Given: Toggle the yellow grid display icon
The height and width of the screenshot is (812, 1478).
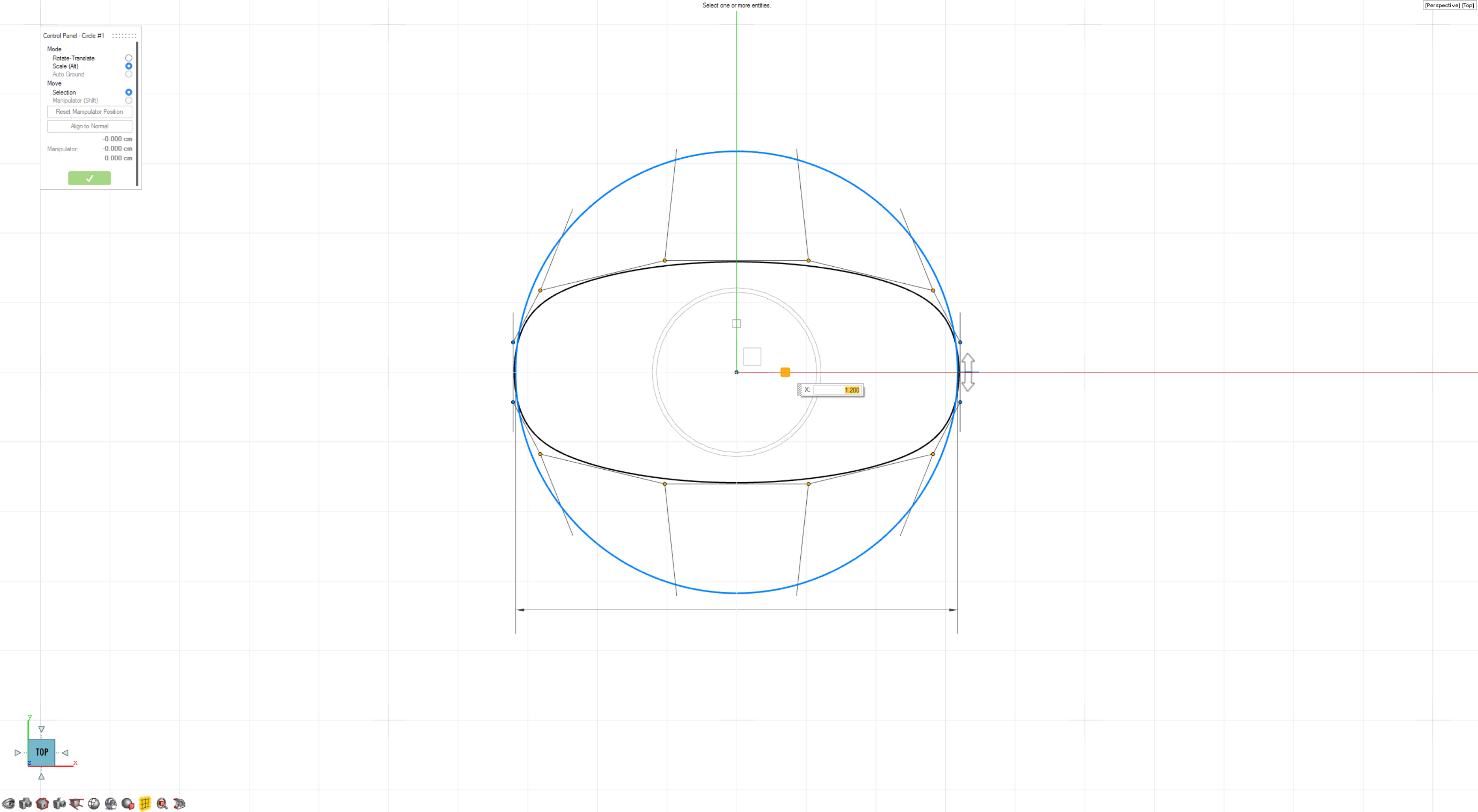Looking at the screenshot, I should pos(145,803).
